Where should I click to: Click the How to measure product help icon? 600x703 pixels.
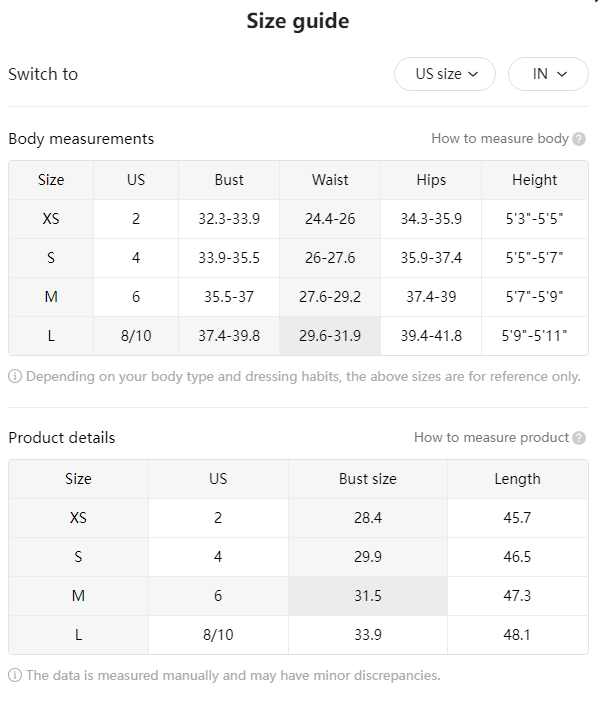pyautogui.click(x=579, y=438)
